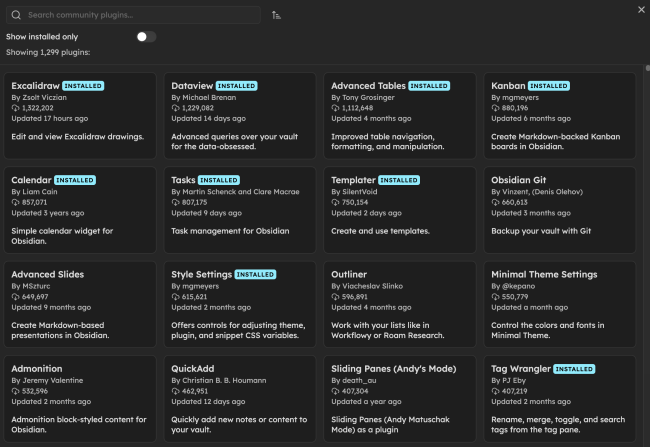Click download icon next to 750,154

[335, 202]
